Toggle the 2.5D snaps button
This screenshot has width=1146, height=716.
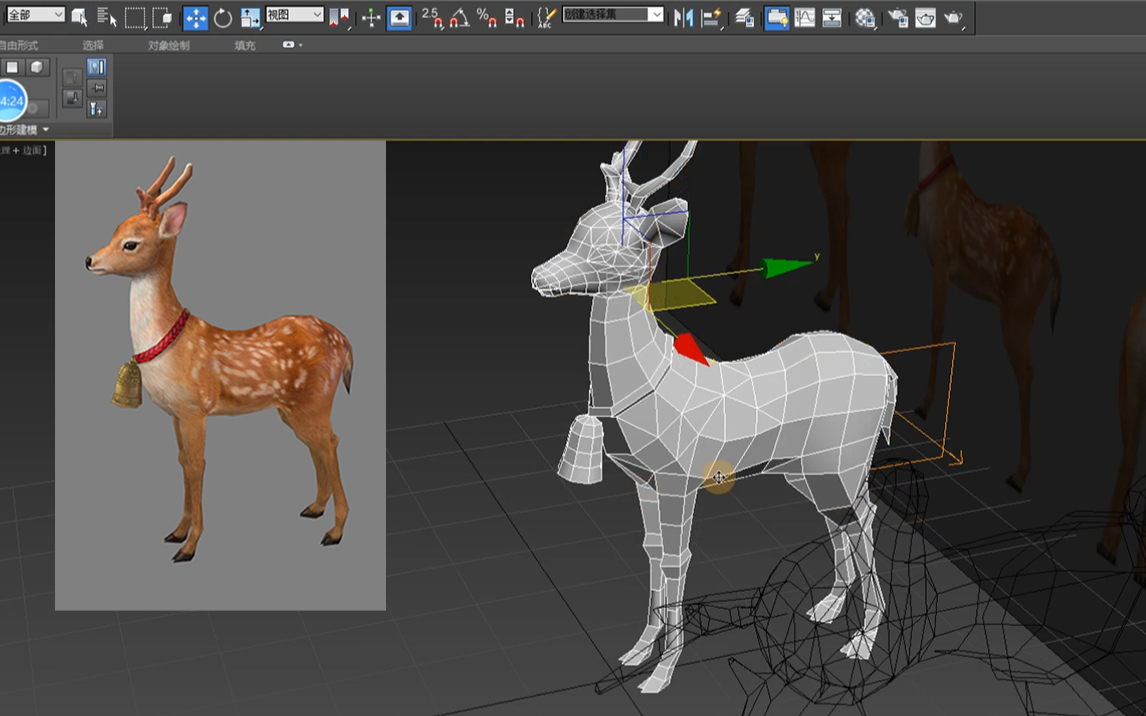click(432, 18)
